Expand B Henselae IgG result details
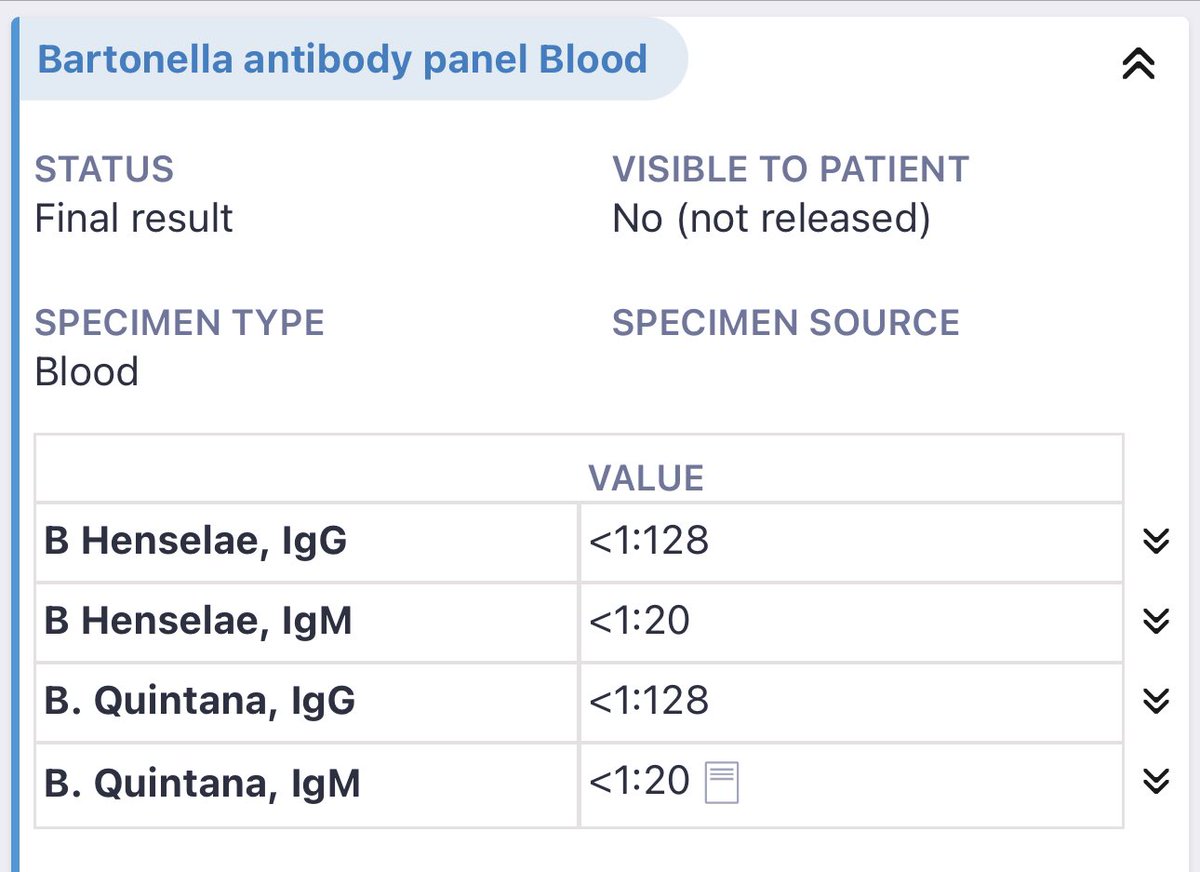 1155,541
